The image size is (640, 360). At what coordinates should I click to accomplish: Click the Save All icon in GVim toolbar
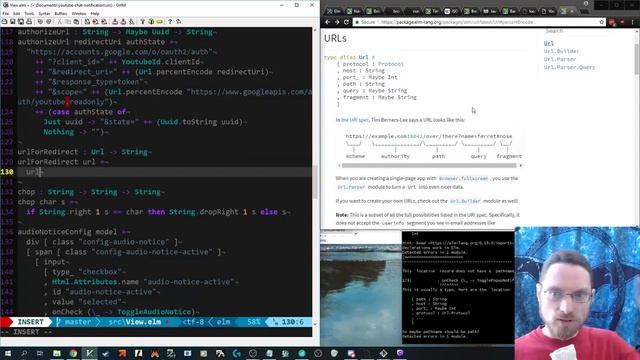coord(21,21)
